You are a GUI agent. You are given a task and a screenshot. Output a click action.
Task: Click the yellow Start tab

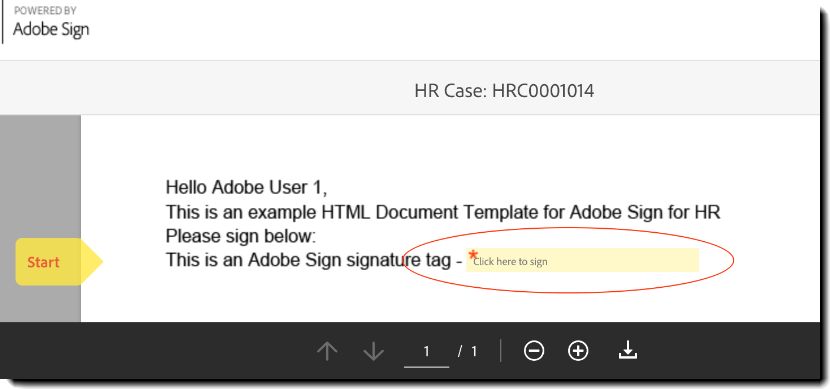coord(58,261)
